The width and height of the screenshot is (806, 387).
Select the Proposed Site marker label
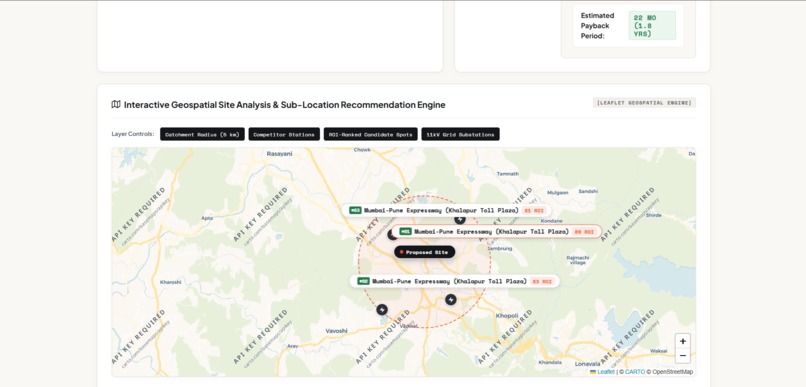pos(425,252)
